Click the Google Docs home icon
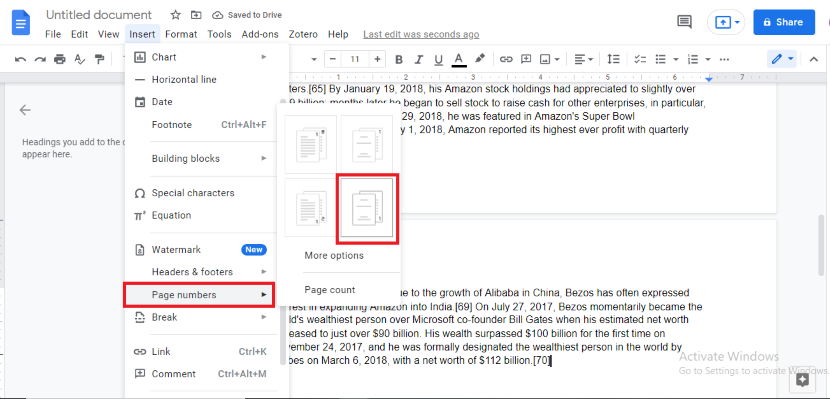 pyautogui.click(x=21, y=22)
